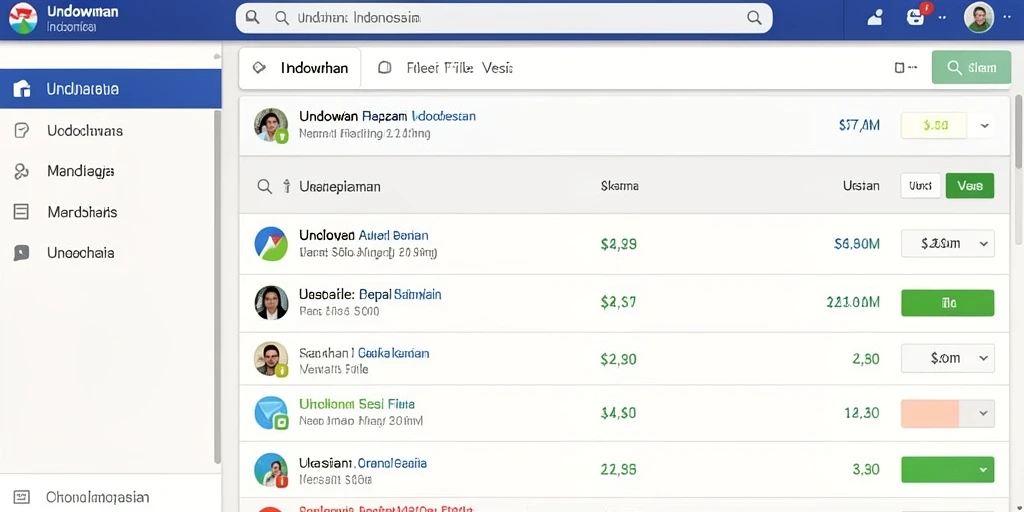Open the dropdown in Uncloved Adierl Berian row
Image resolution: width=1024 pixels, height=512 pixels.
point(948,244)
